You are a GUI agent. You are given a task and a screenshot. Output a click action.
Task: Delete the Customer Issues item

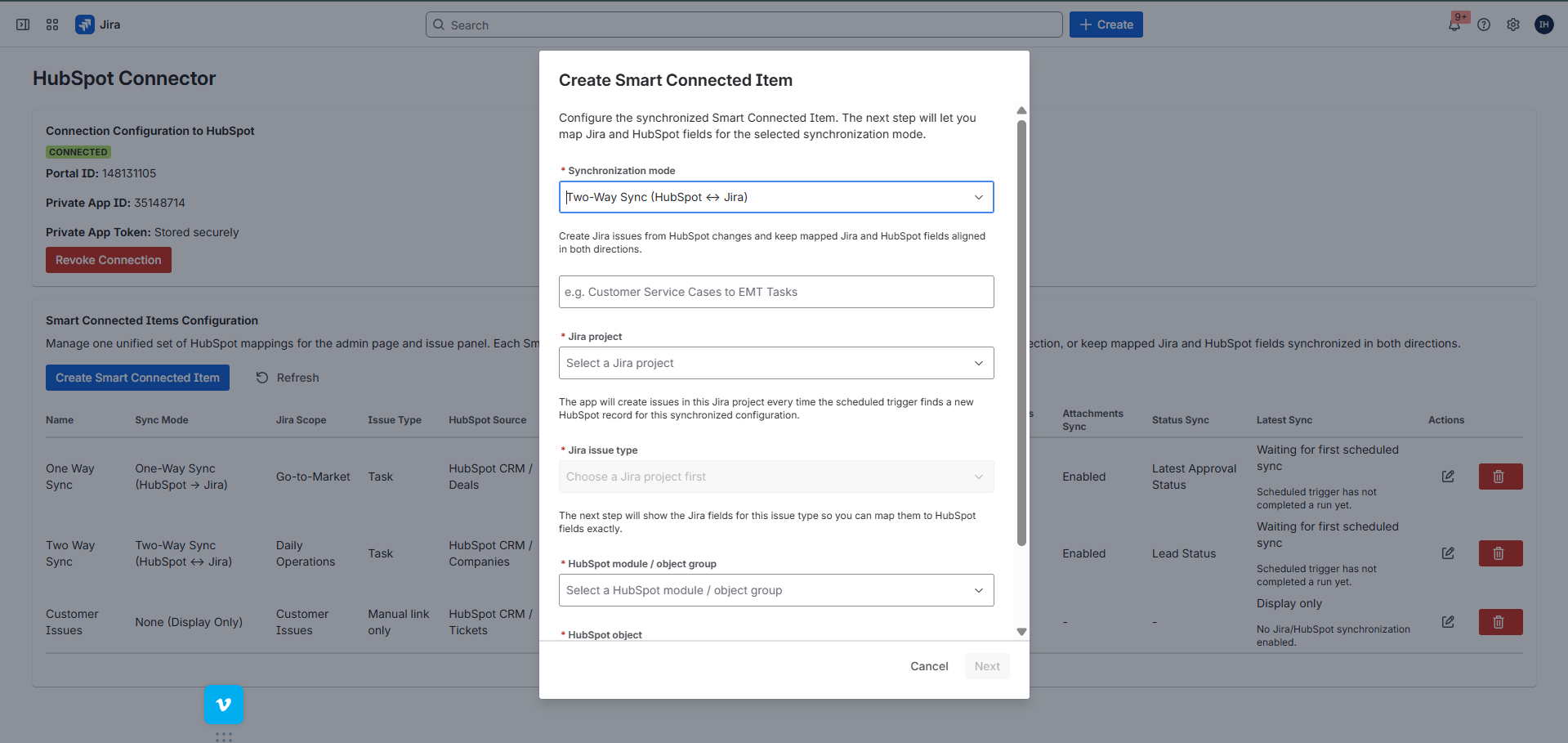1500,621
